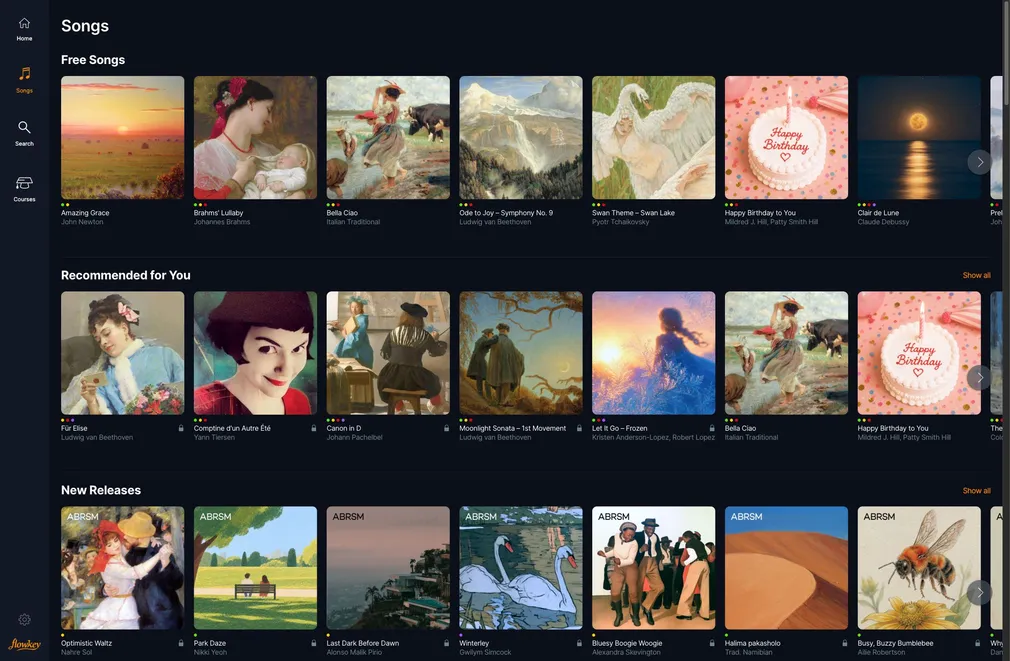Viewport: 1010px width, 661px height.
Task: Open Winterley swans cover
Action: tap(520, 568)
